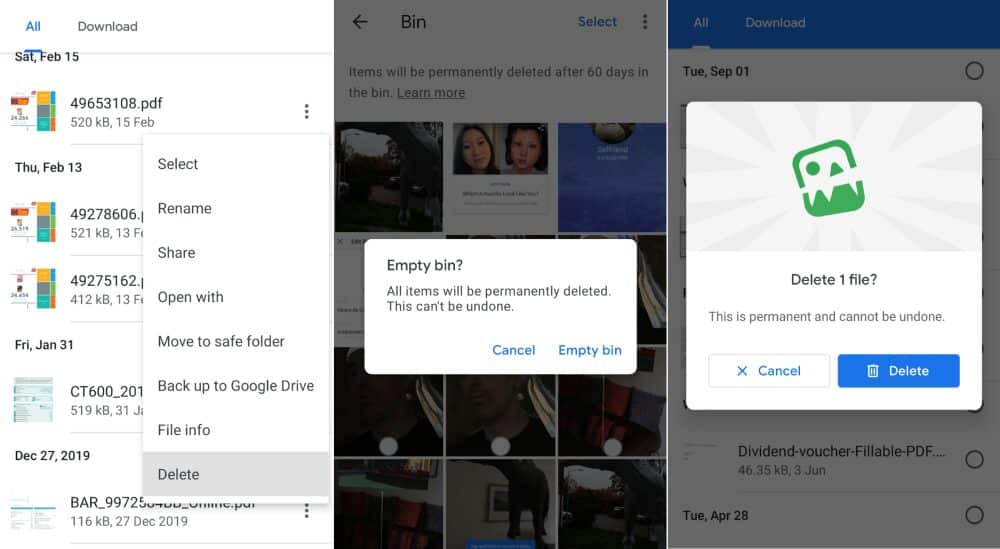Choose Back up to Google Drive
Screen dimensions: 1000x549
[x=235, y=386]
